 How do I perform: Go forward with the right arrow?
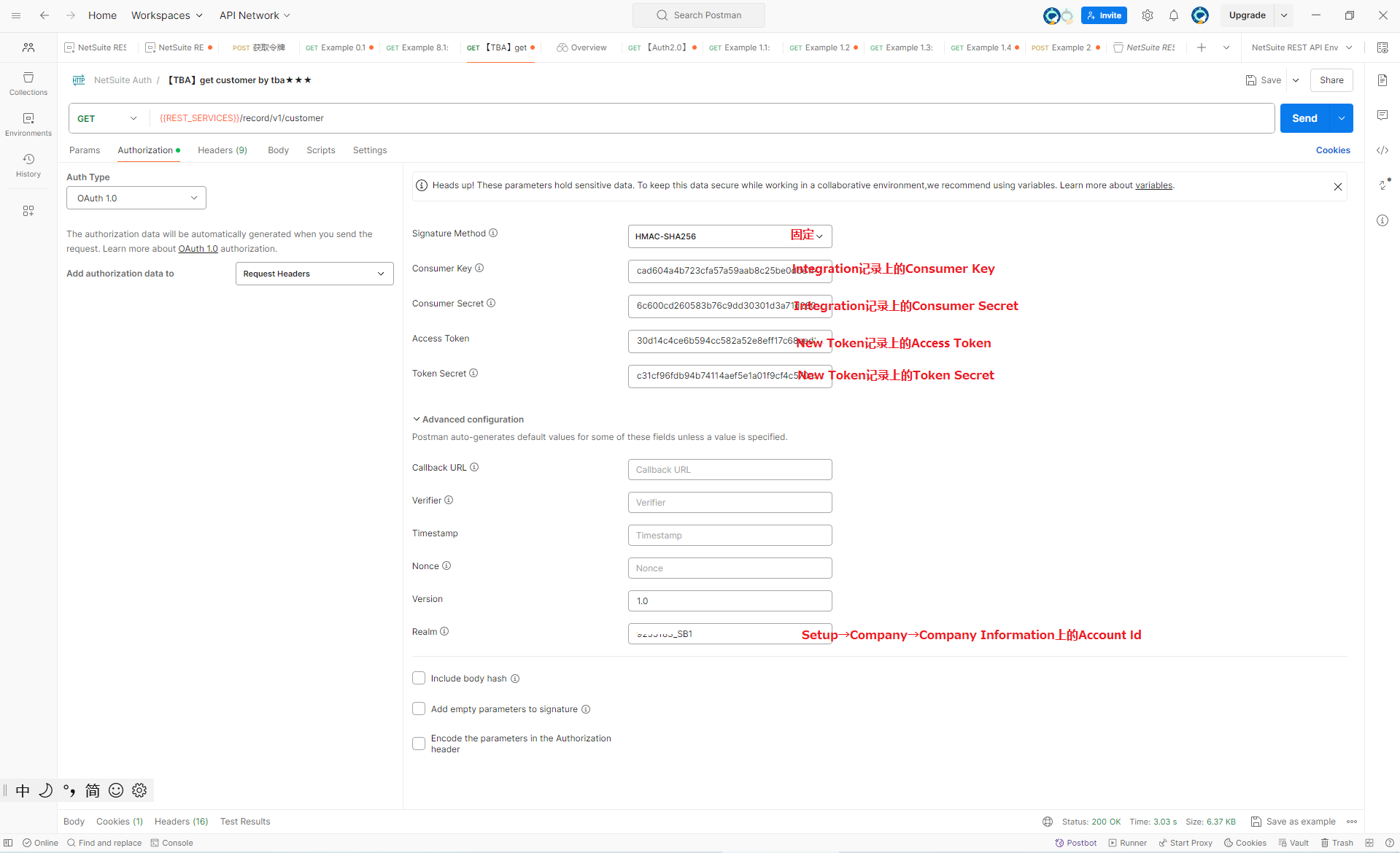tap(71, 15)
